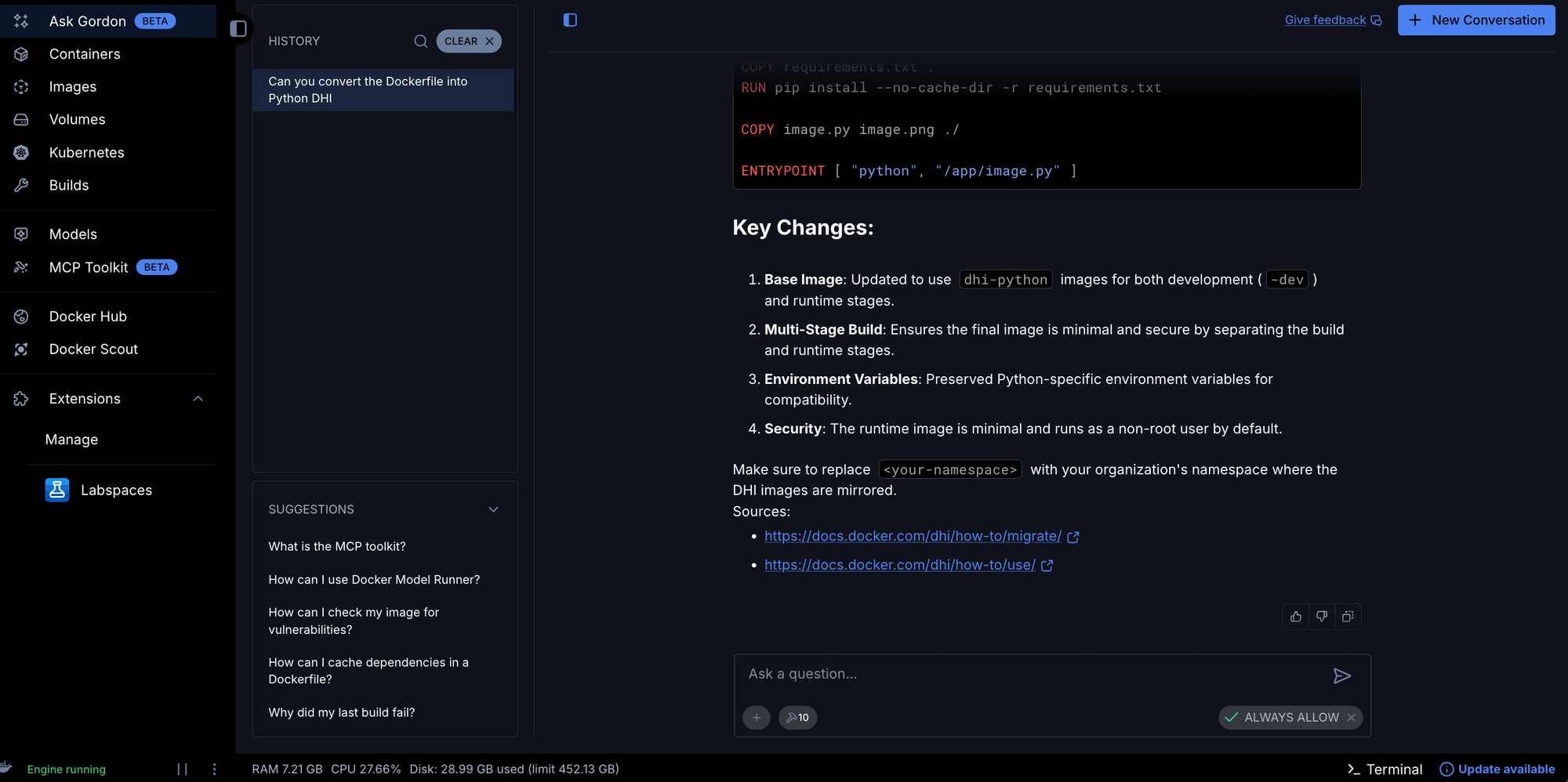Open the DHI how-to use docs link
Image resolution: width=1568 pixels, height=782 pixels.
tap(900, 566)
